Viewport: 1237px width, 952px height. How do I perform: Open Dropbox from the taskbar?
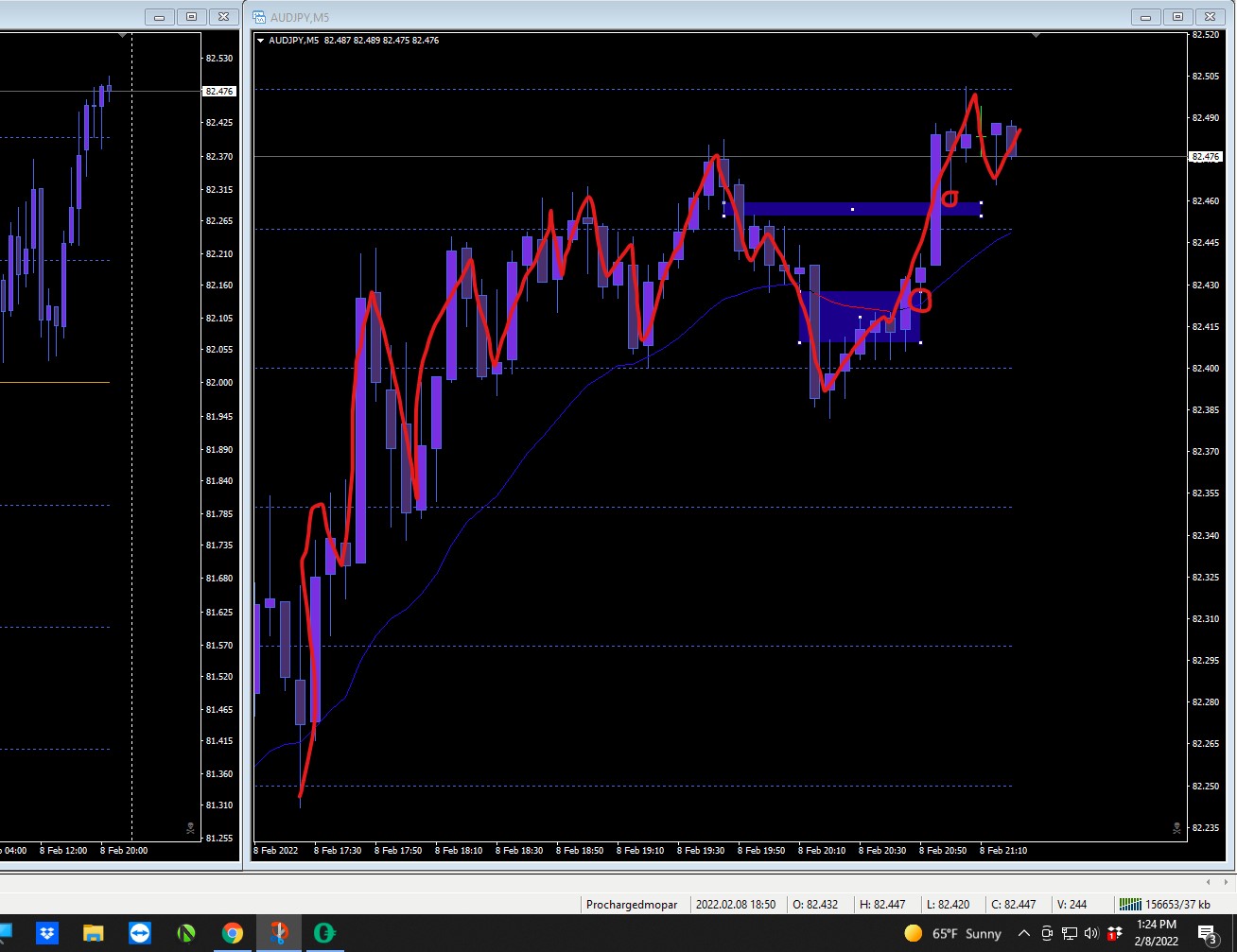46,933
